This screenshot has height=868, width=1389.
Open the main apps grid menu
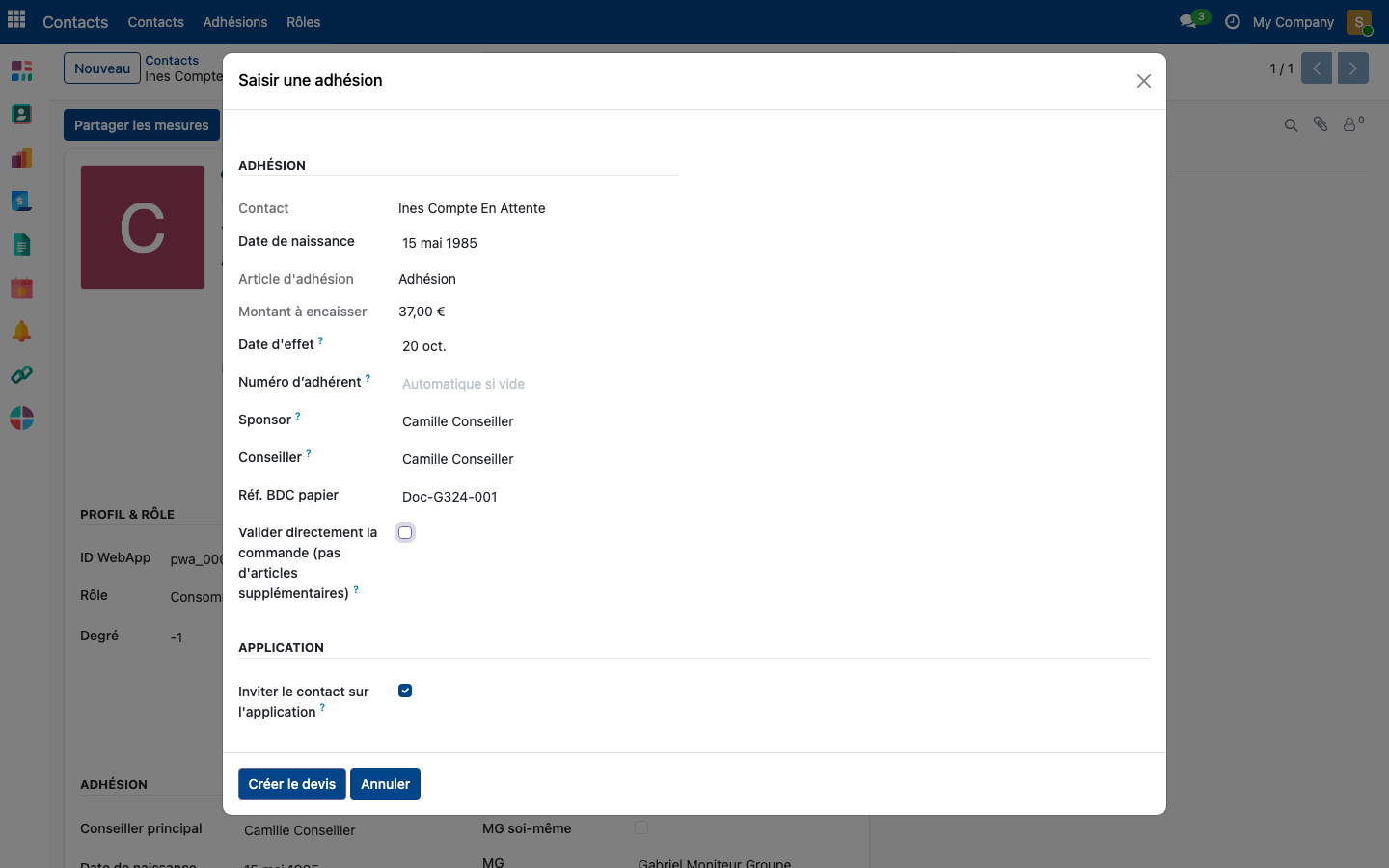click(16, 20)
